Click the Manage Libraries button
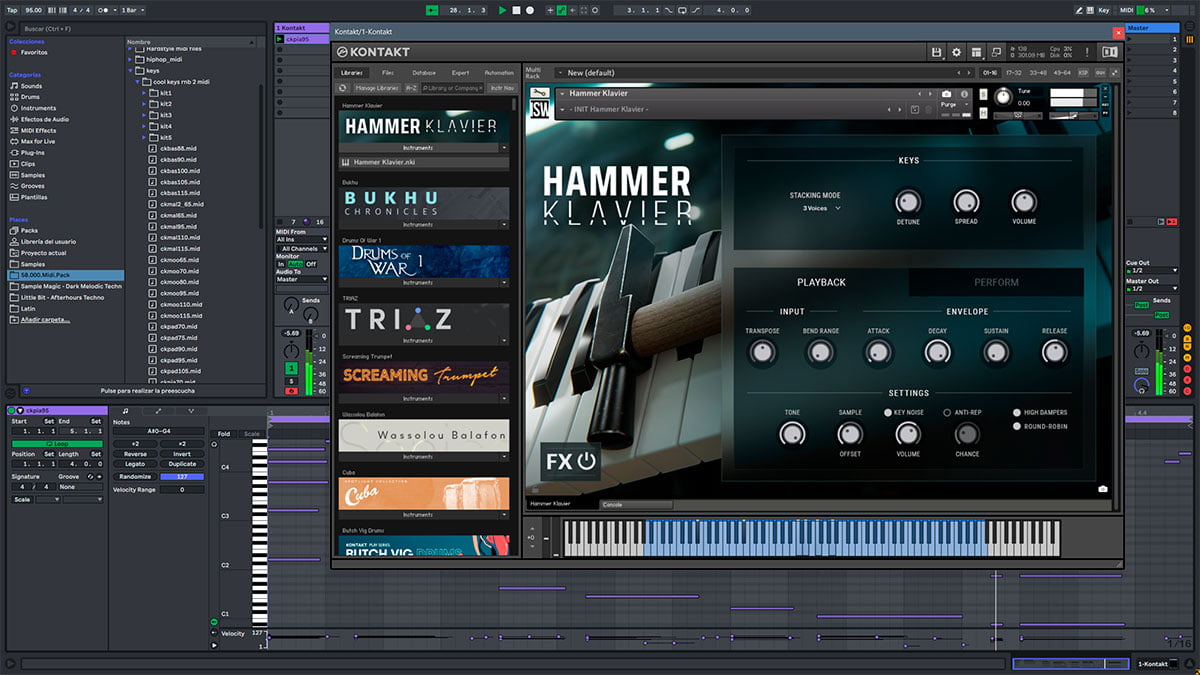This screenshot has width=1200, height=675. tap(377, 88)
